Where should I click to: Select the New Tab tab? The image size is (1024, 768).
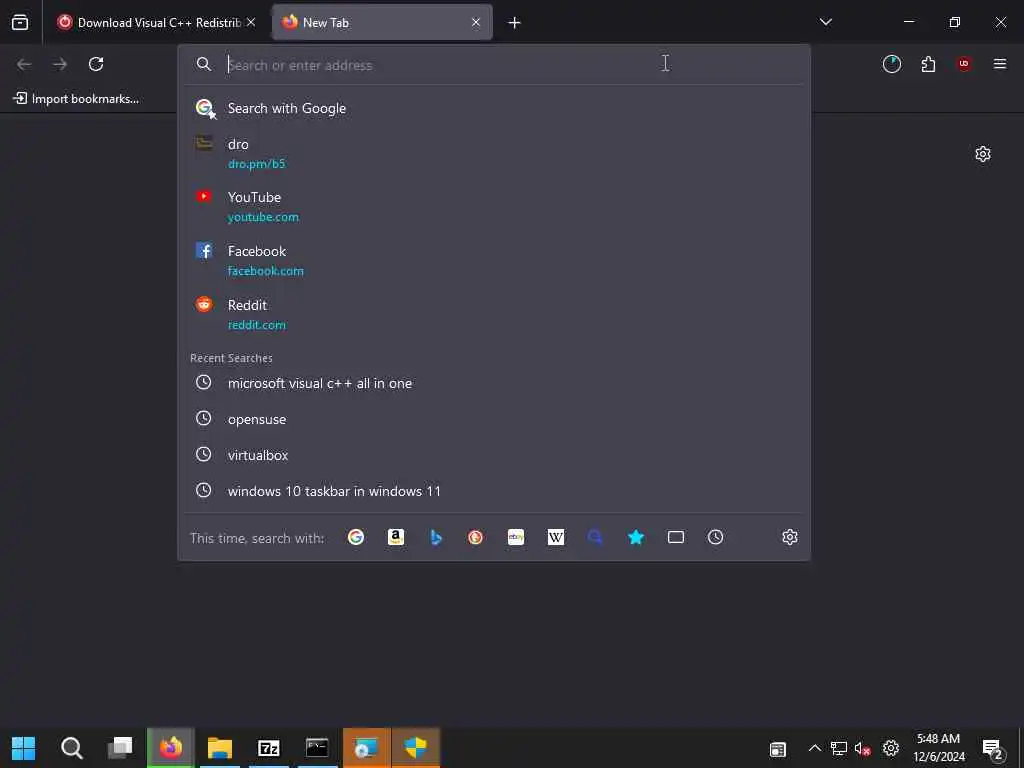(382, 22)
